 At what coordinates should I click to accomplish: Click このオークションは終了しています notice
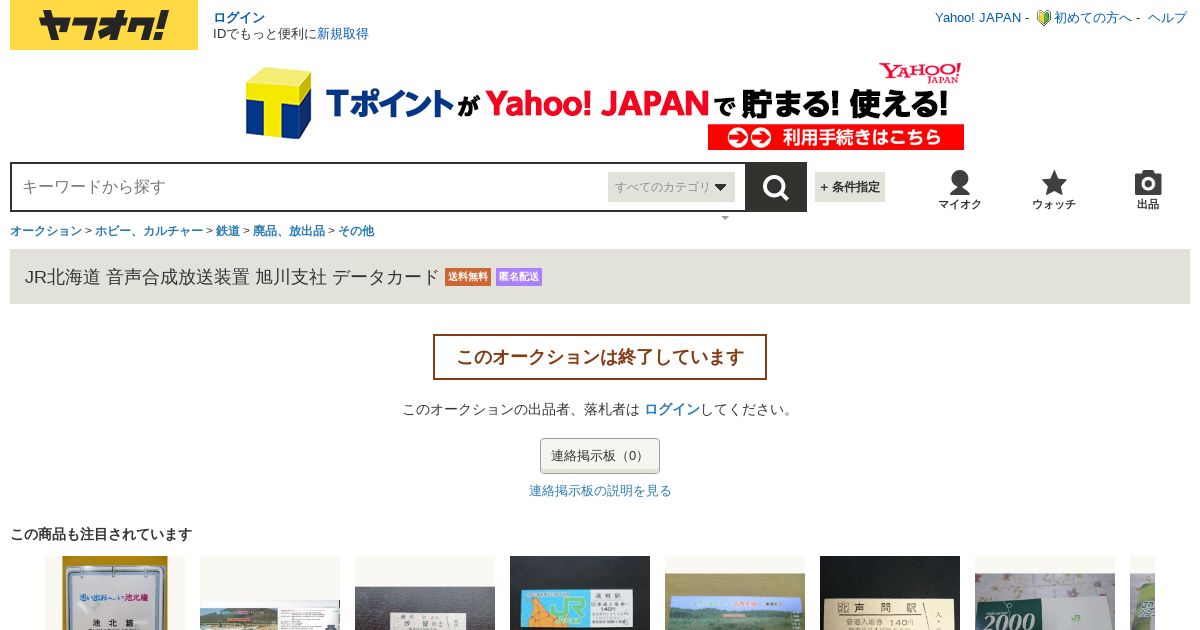(600, 357)
